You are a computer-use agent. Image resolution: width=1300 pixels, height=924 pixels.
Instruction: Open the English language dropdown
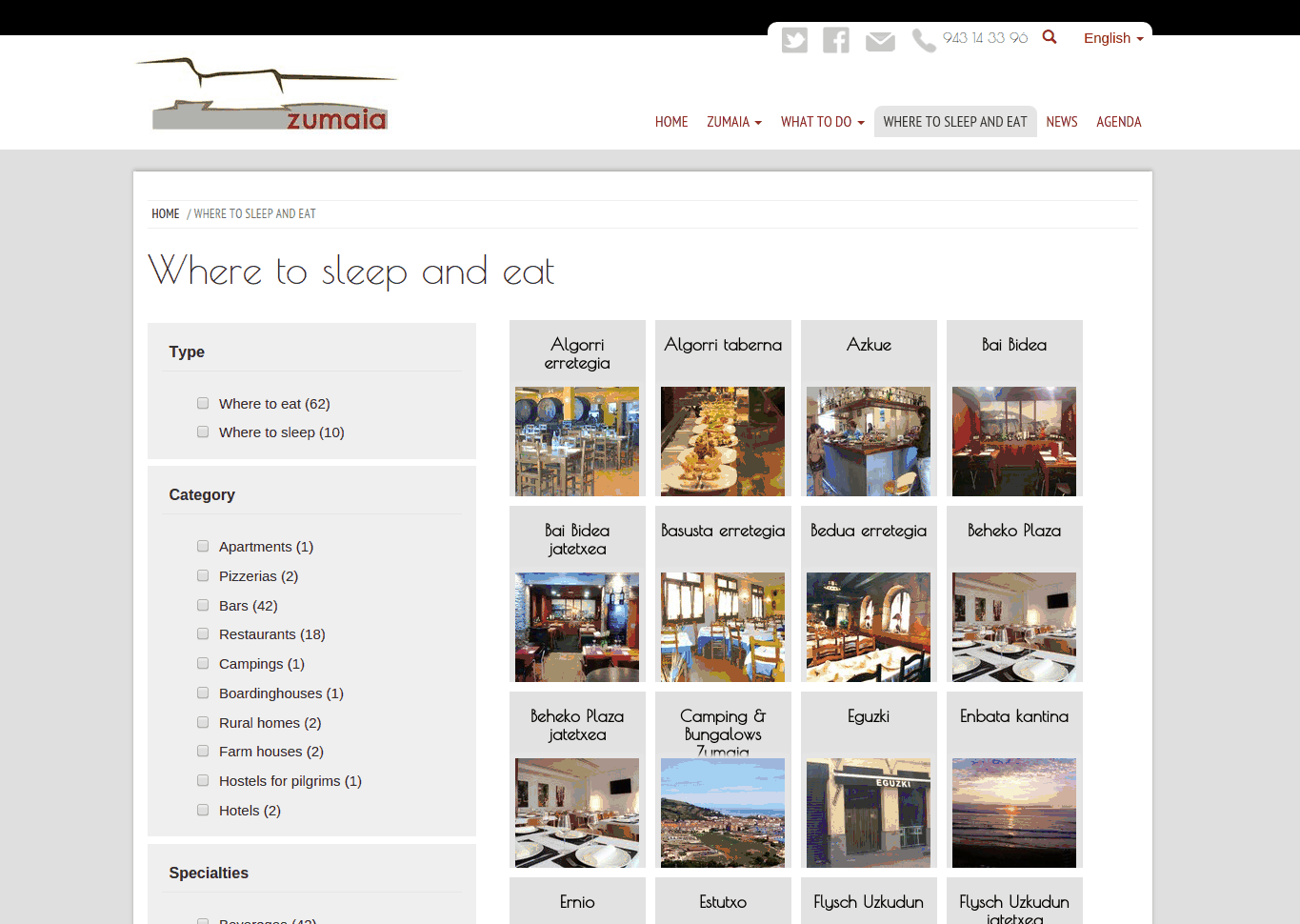click(x=1113, y=38)
